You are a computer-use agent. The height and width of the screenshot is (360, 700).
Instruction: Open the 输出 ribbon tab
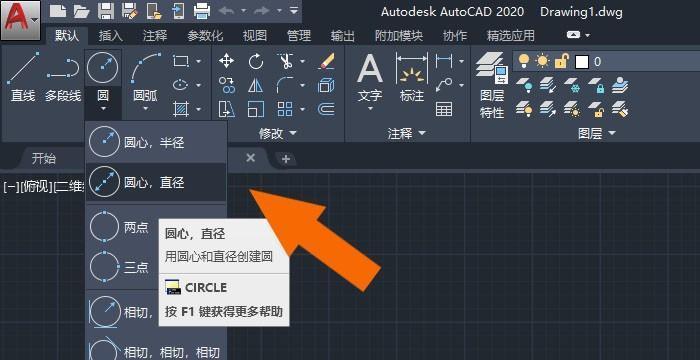pyautogui.click(x=343, y=36)
